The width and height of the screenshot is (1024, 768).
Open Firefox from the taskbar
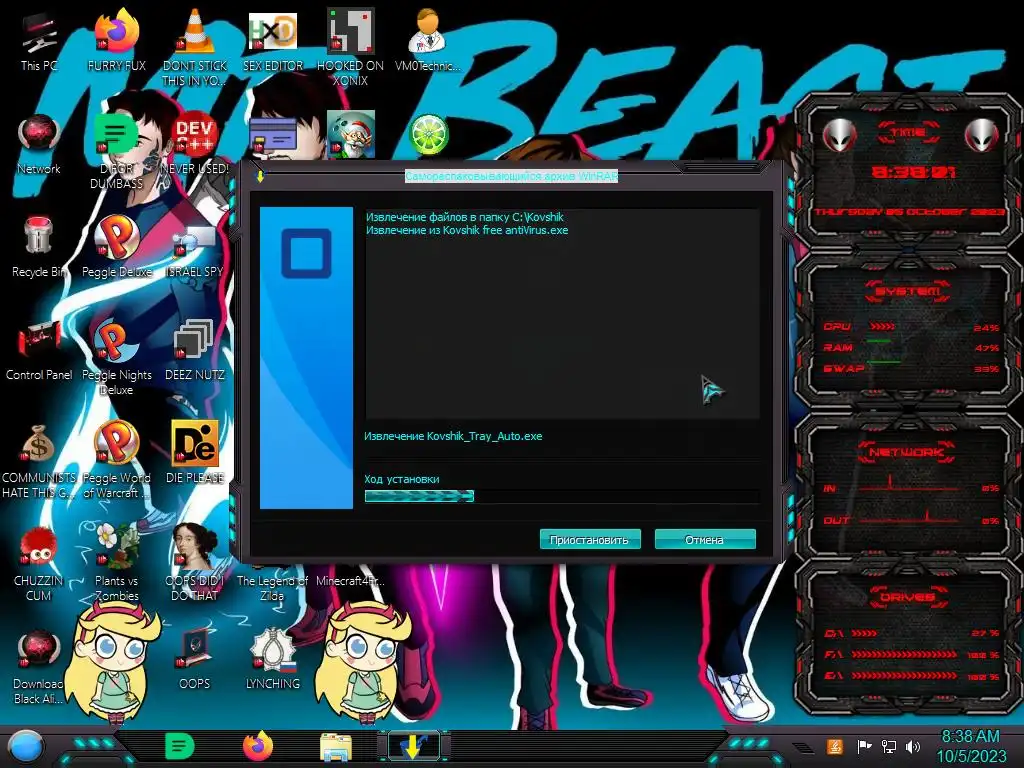[258, 746]
